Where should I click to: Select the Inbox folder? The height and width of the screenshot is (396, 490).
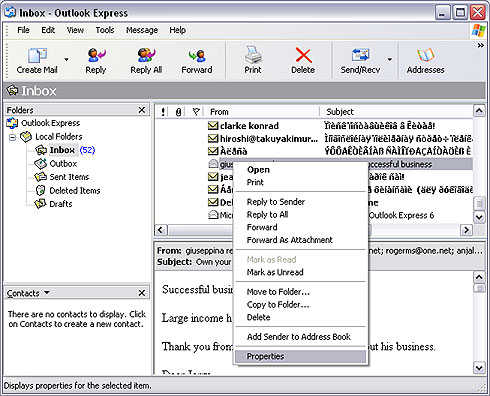click(62, 150)
